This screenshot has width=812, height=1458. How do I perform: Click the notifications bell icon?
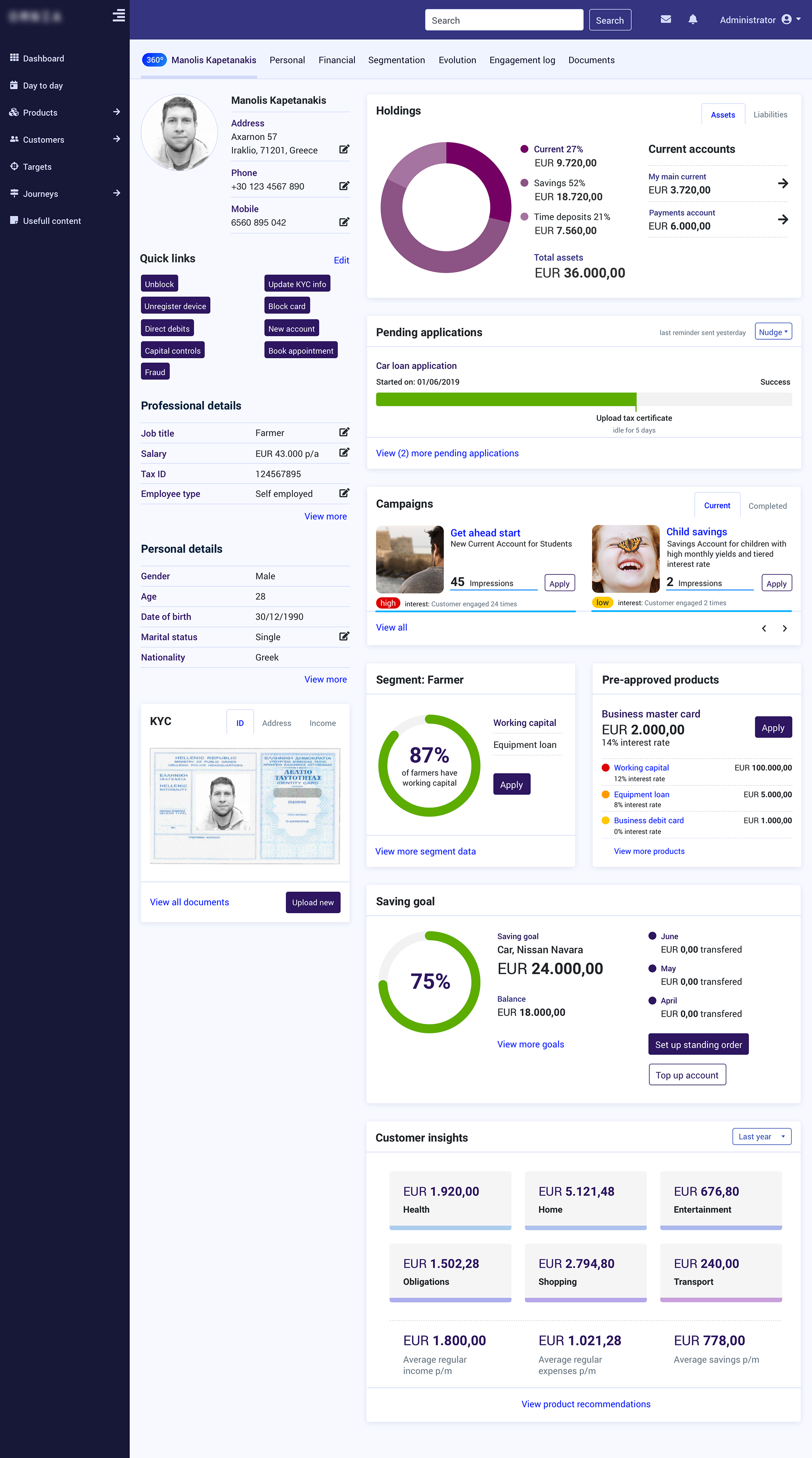click(x=693, y=19)
